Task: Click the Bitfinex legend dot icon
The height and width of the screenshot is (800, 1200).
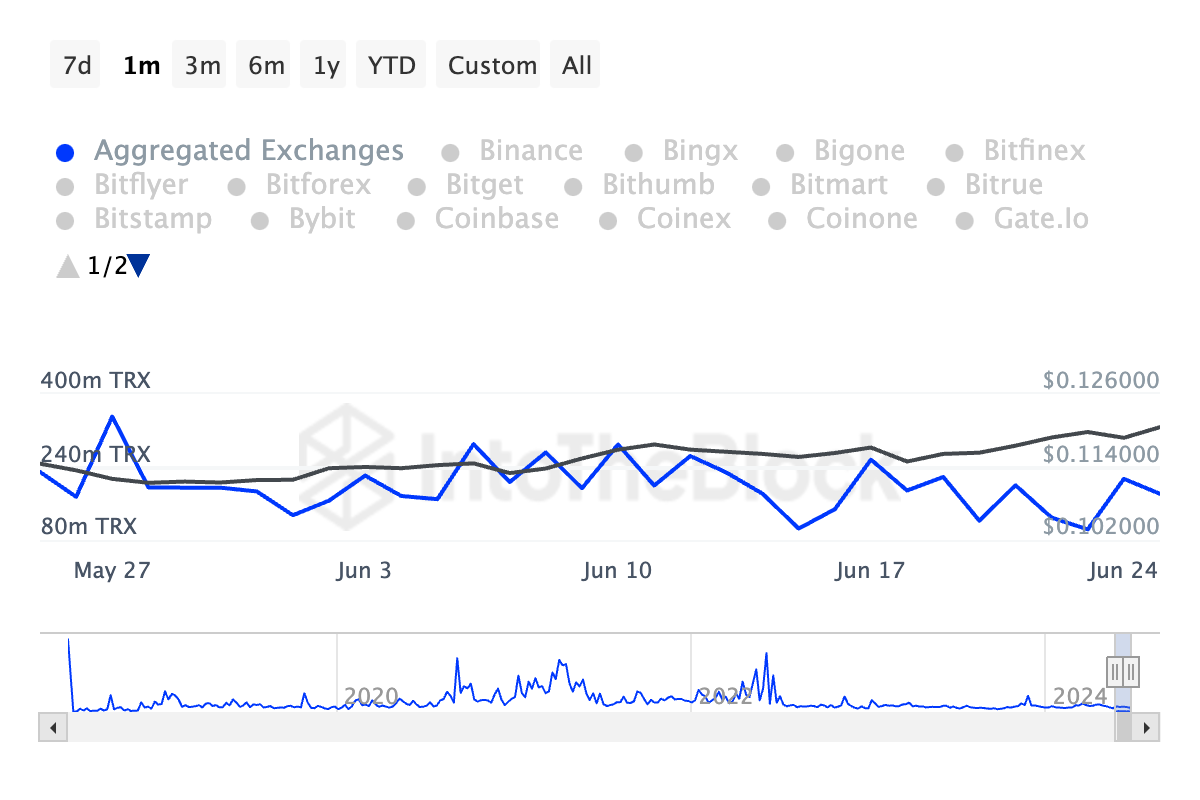Action: coord(955,153)
